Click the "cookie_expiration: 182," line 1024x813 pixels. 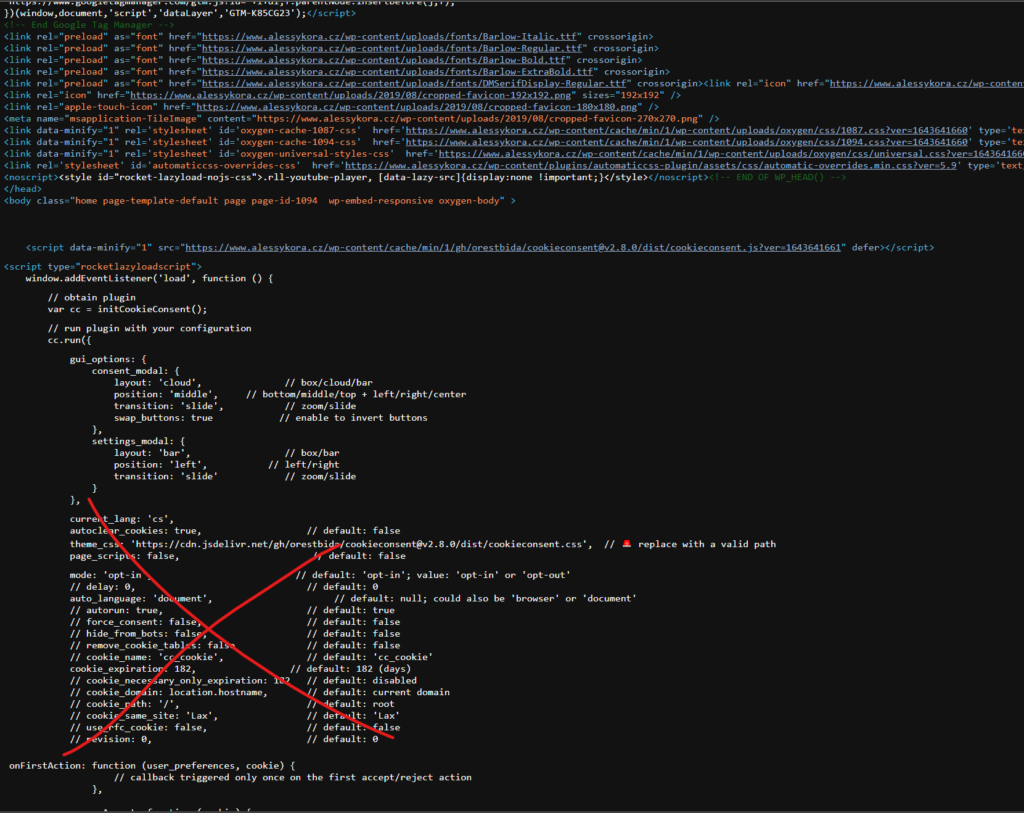click(133, 669)
